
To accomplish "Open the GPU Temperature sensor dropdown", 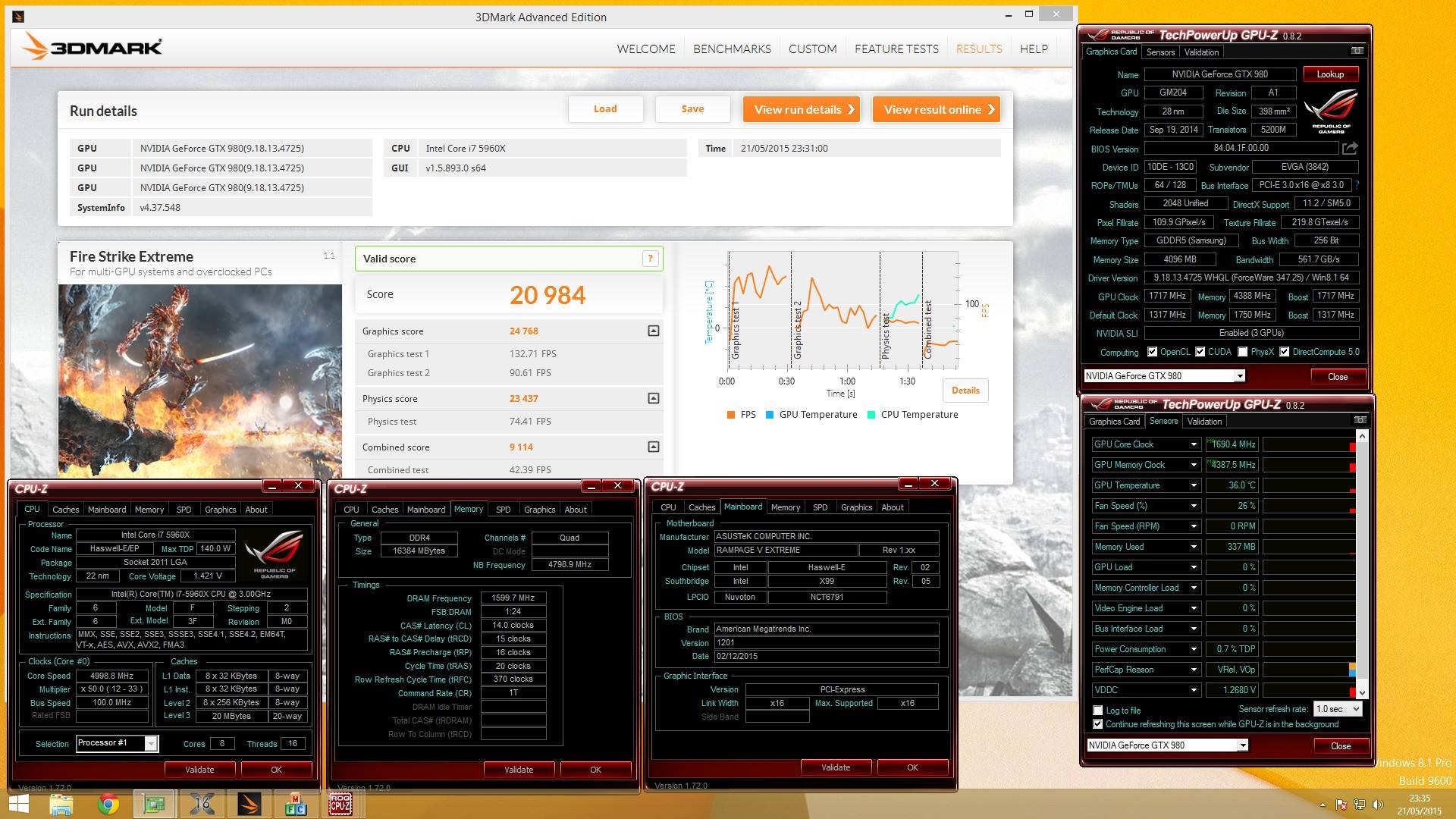I will [1194, 485].
